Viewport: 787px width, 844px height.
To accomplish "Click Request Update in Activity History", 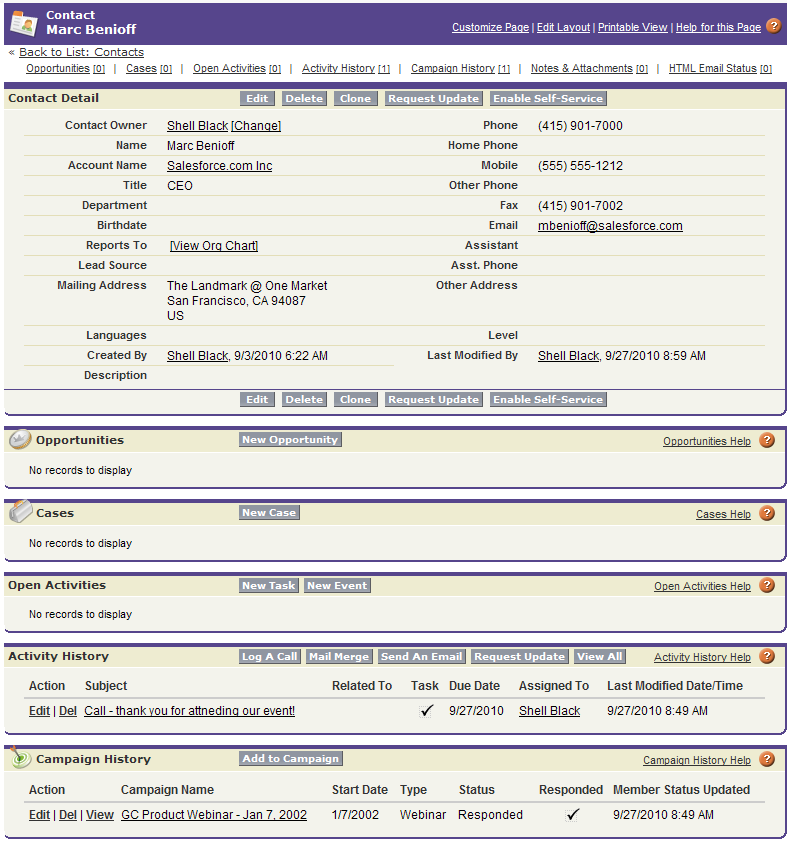I will [519, 656].
